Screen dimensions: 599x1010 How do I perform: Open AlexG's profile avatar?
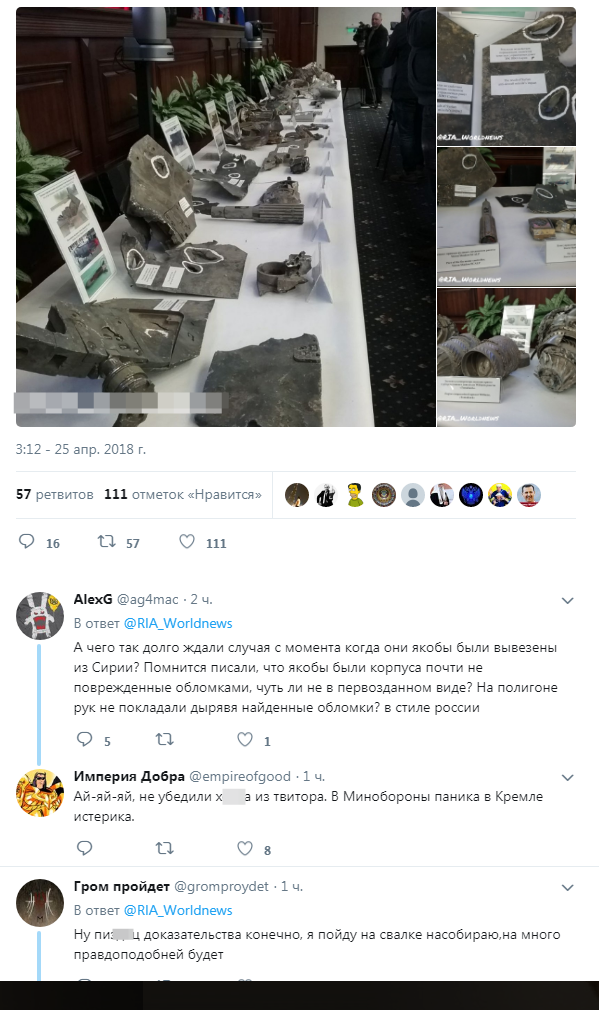point(40,615)
